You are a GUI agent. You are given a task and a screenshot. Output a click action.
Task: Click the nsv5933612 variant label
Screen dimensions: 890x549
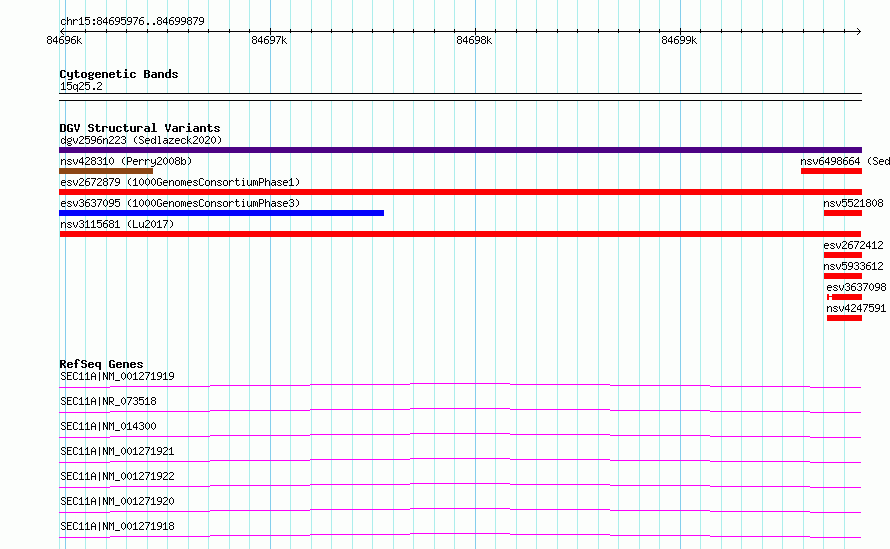854,266
